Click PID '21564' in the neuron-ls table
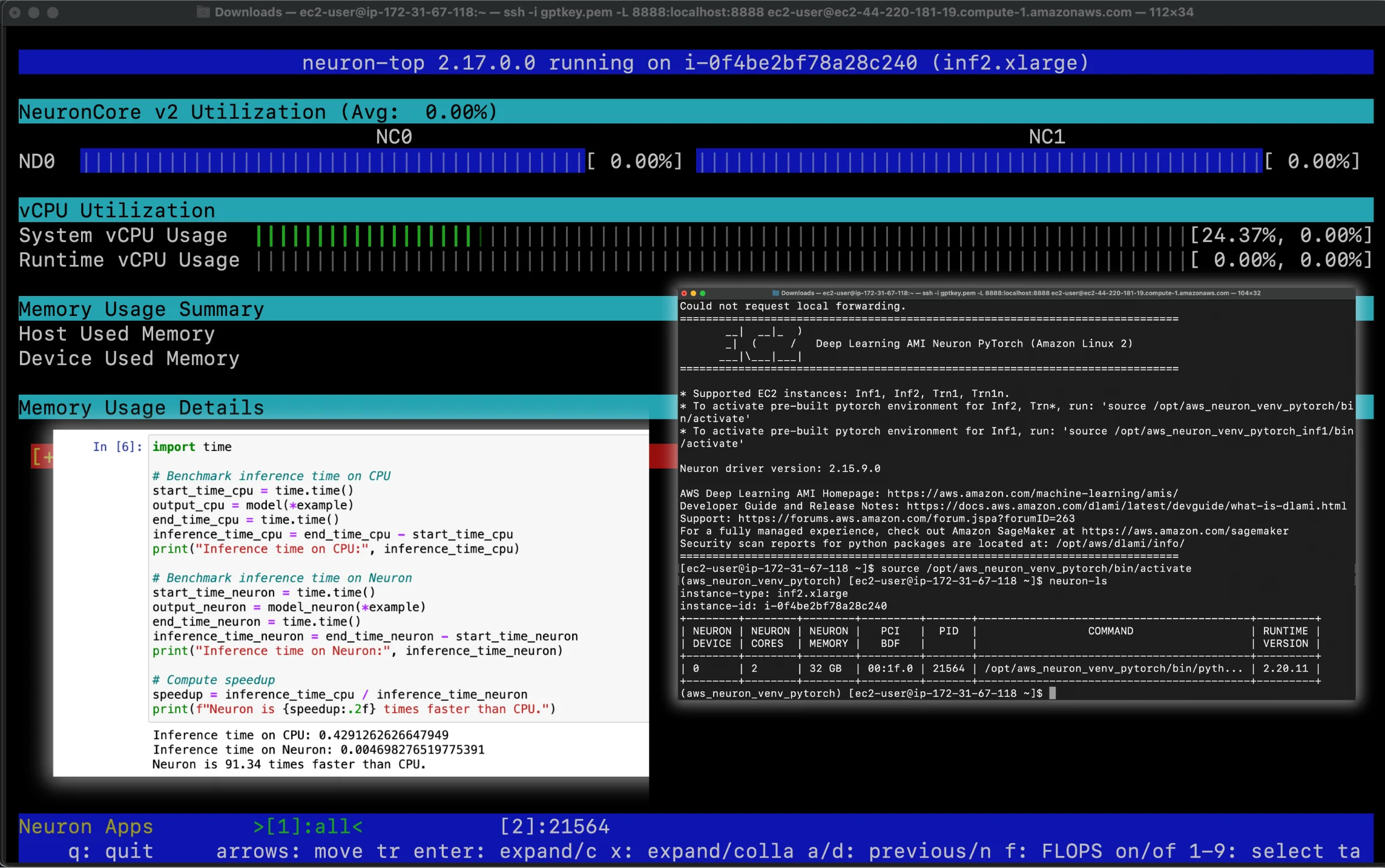1385x868 pixels. click(x=949, y=668)
